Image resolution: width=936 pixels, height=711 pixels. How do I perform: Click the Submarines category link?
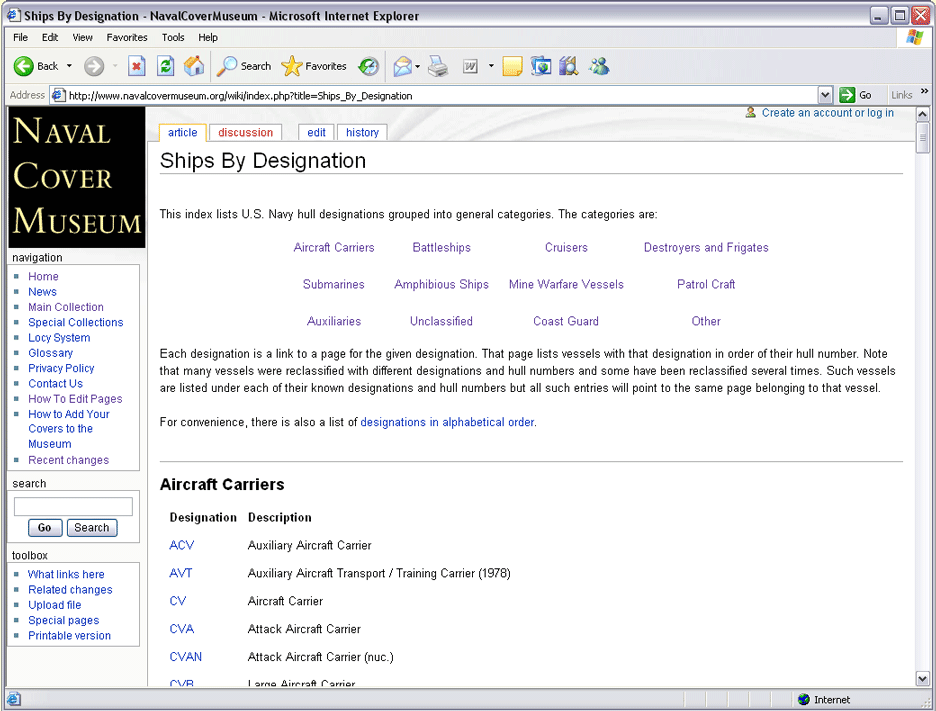click(334, 284)
